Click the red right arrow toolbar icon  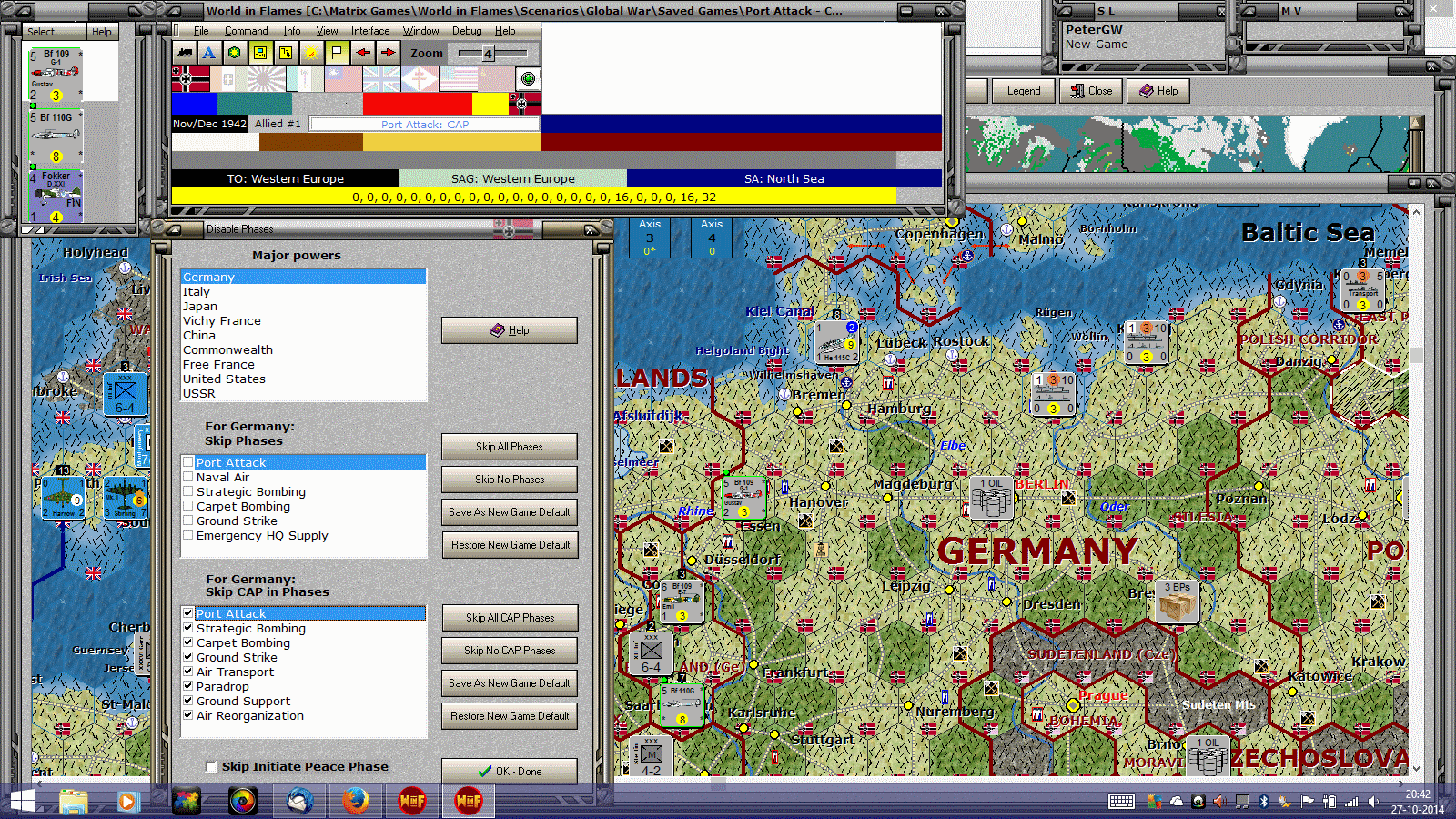(x=389, y=53)
